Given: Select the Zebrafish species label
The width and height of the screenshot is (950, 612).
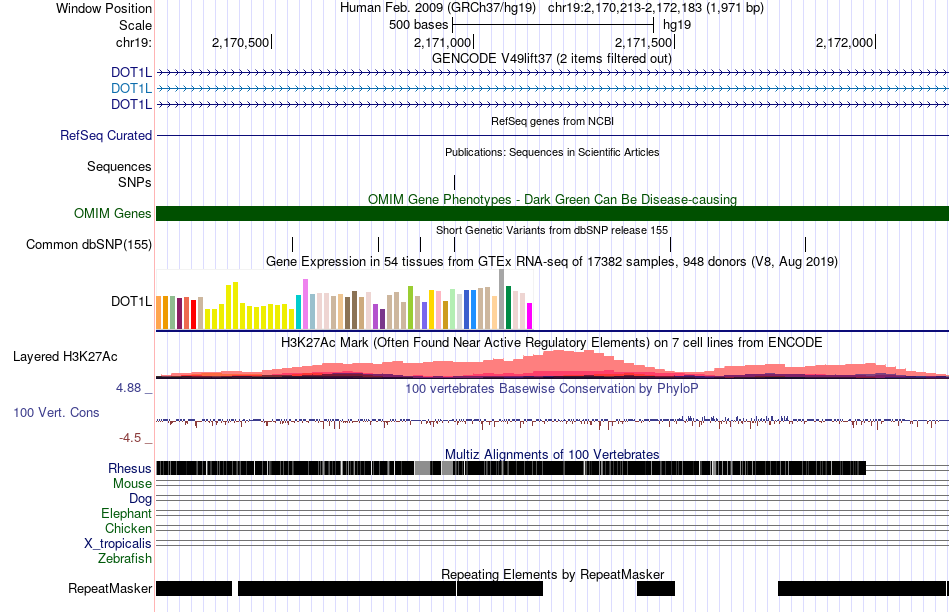Looking at the screenshot, I should pyautogui.click(x=125, y=559).
